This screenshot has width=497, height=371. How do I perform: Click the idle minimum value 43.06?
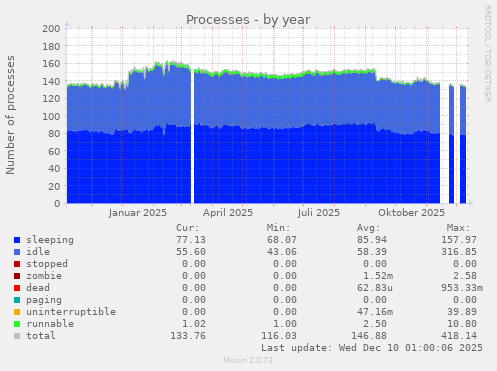click(x=282, y=252)
